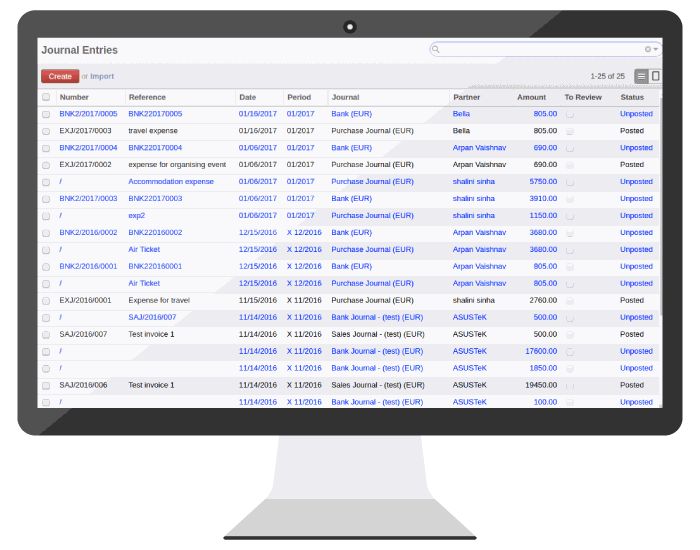
Task: Click Posted status in EXJ/2017/0002 row
Action: tap(632, 165)
